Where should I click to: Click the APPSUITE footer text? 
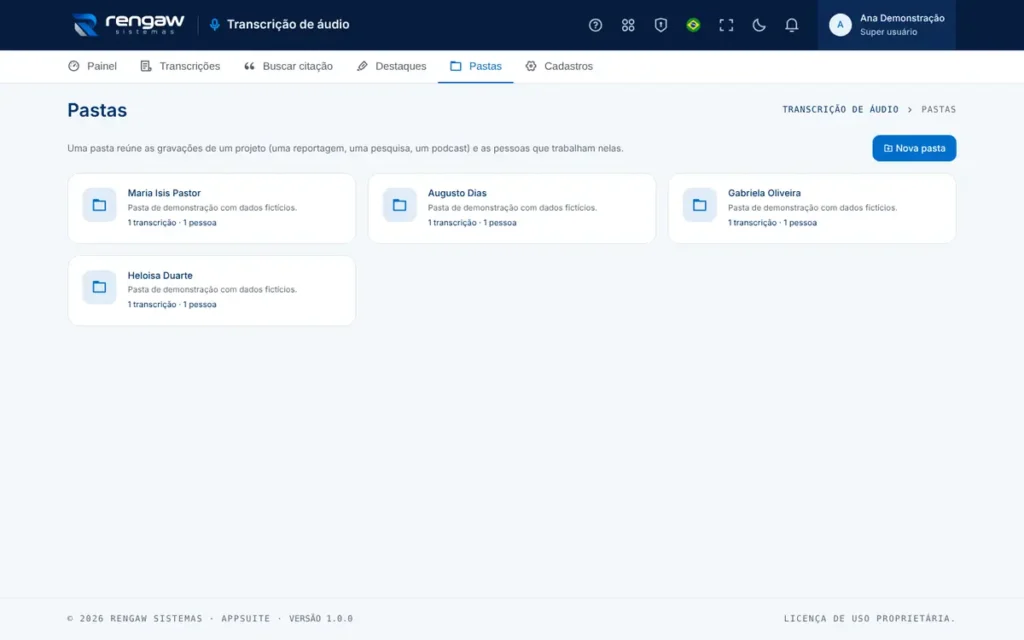tap(246, 618)
